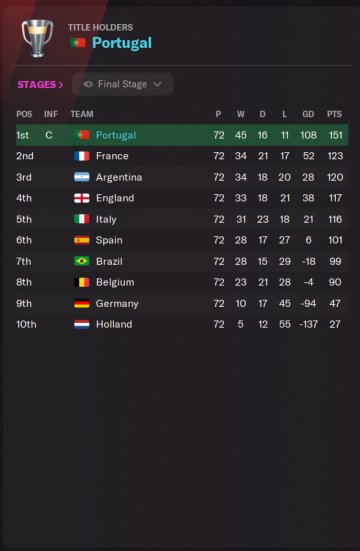
Task: Open the Portugal title holders link
Action: (x=122, y=43)
